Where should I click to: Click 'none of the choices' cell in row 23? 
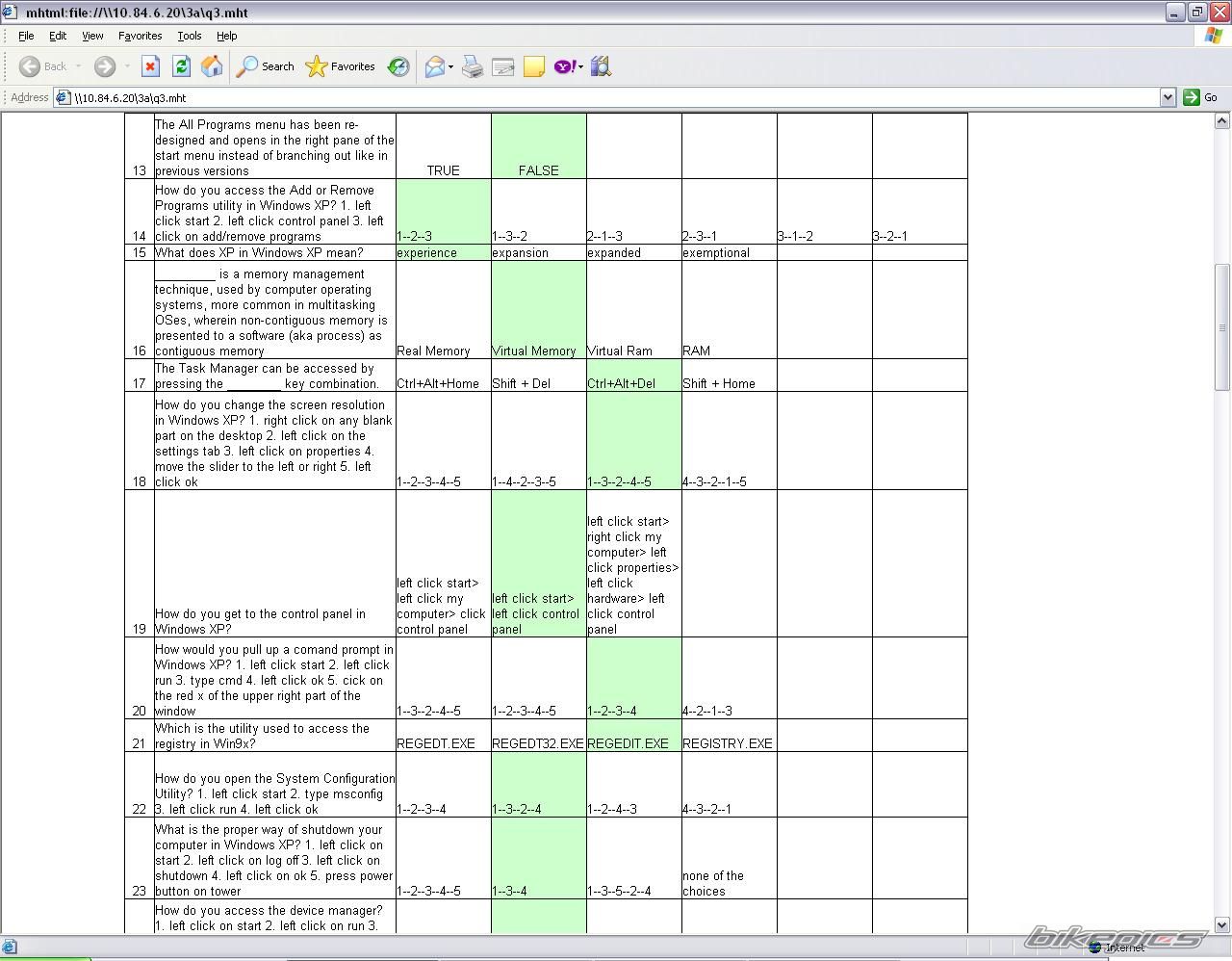730,859
